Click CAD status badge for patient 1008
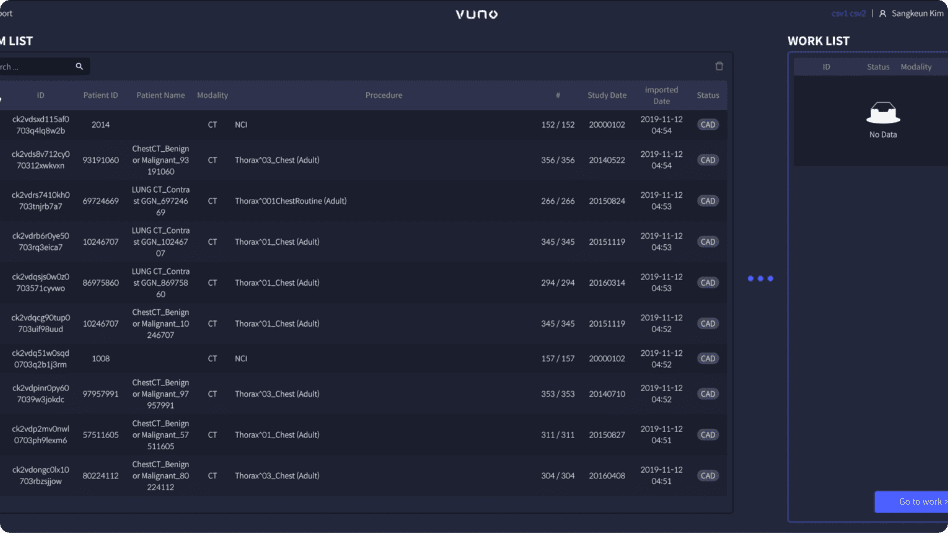The width and height of the screenshot is (948, 533). (708, 358)
